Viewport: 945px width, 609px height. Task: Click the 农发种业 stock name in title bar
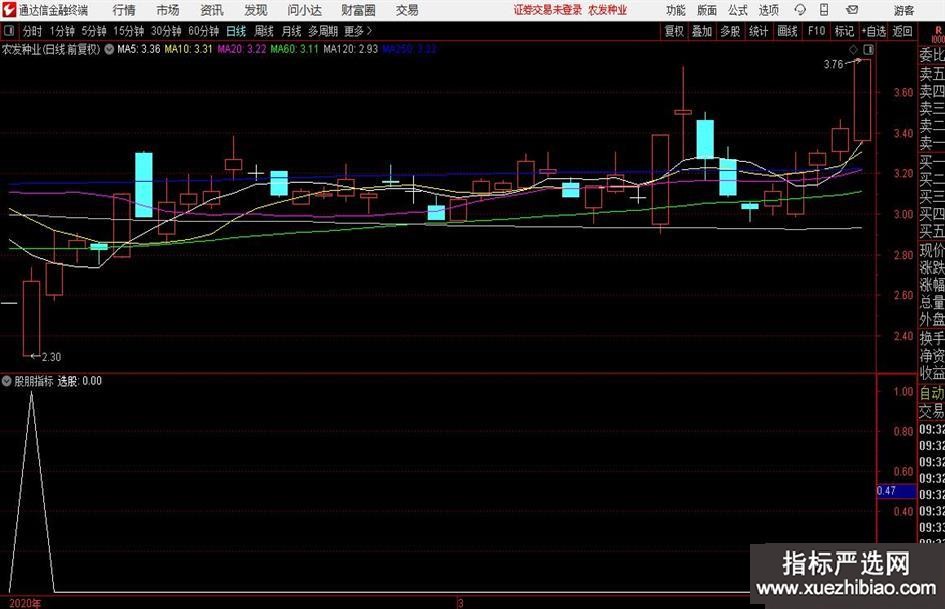point(608,10)
